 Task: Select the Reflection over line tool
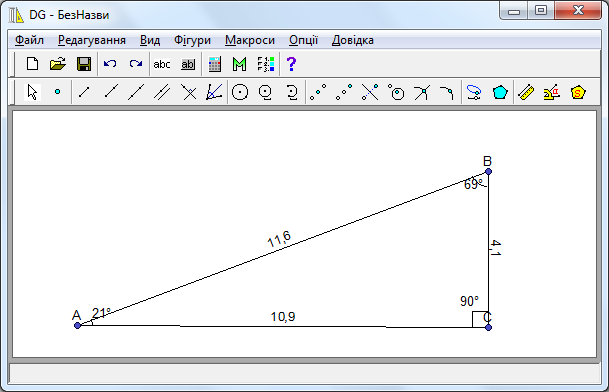(370, 92)
